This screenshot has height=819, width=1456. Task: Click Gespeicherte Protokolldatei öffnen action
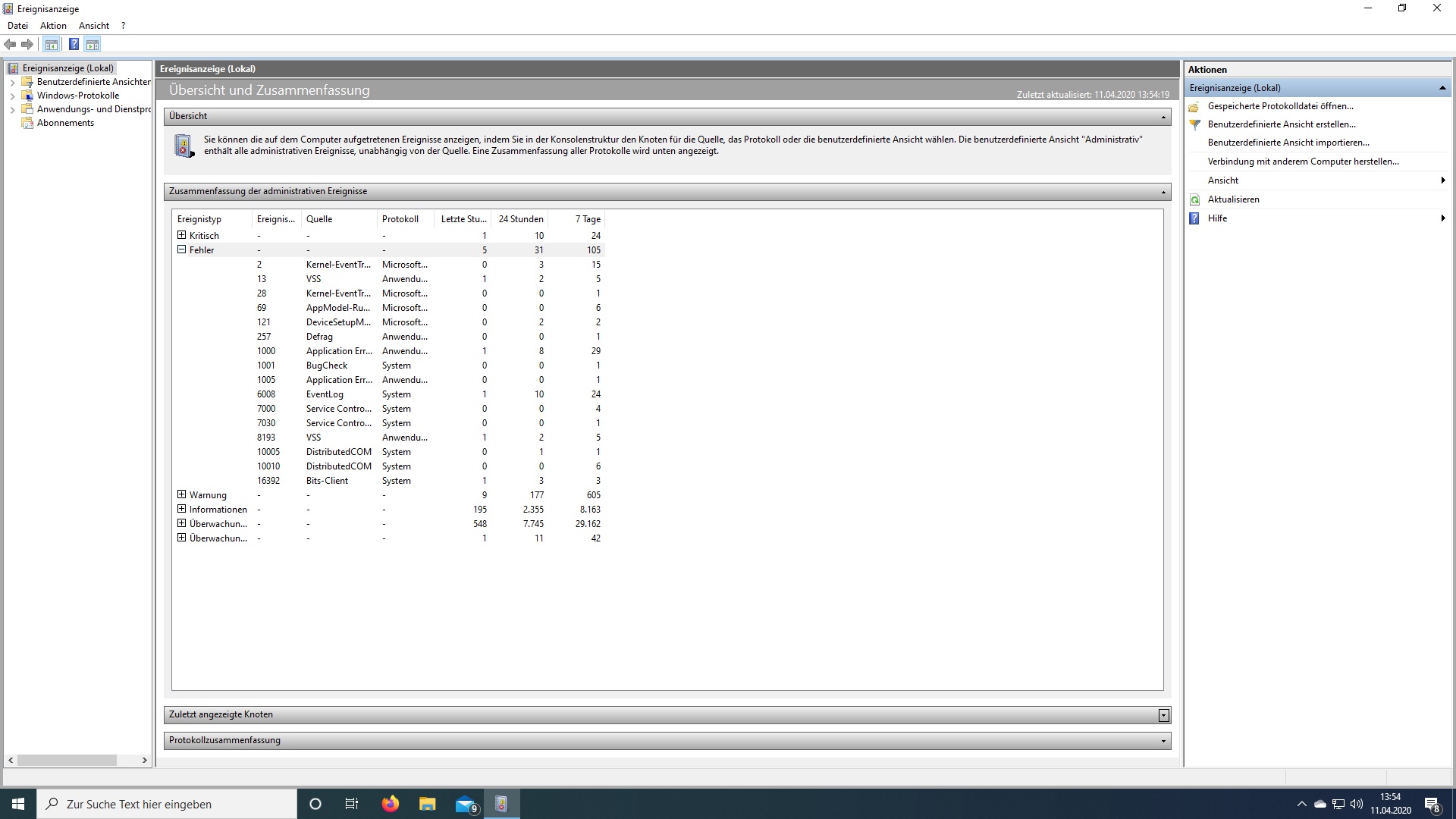coord(1280,106)
